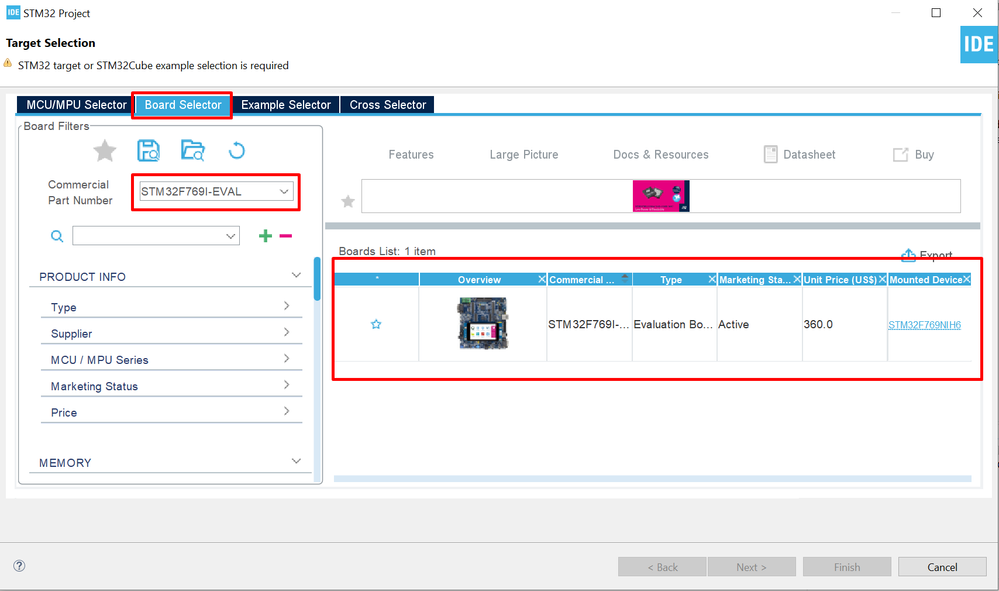This screenshot has height=591, width=999.
Task: Open Commercial Part Number dropdown
Action: [x=284, y=191]
